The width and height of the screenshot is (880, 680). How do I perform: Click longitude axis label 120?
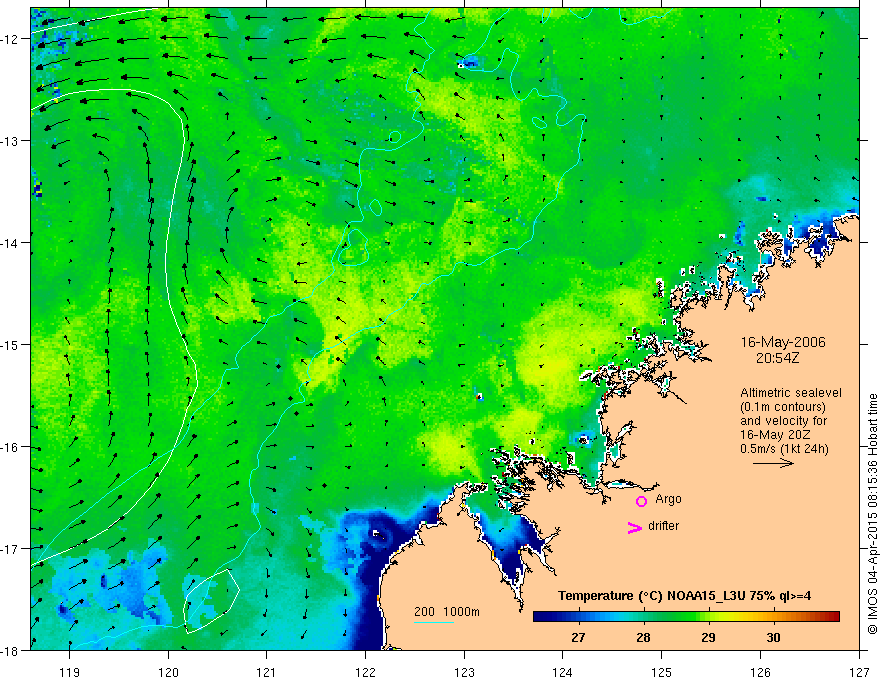pos(168,672)
